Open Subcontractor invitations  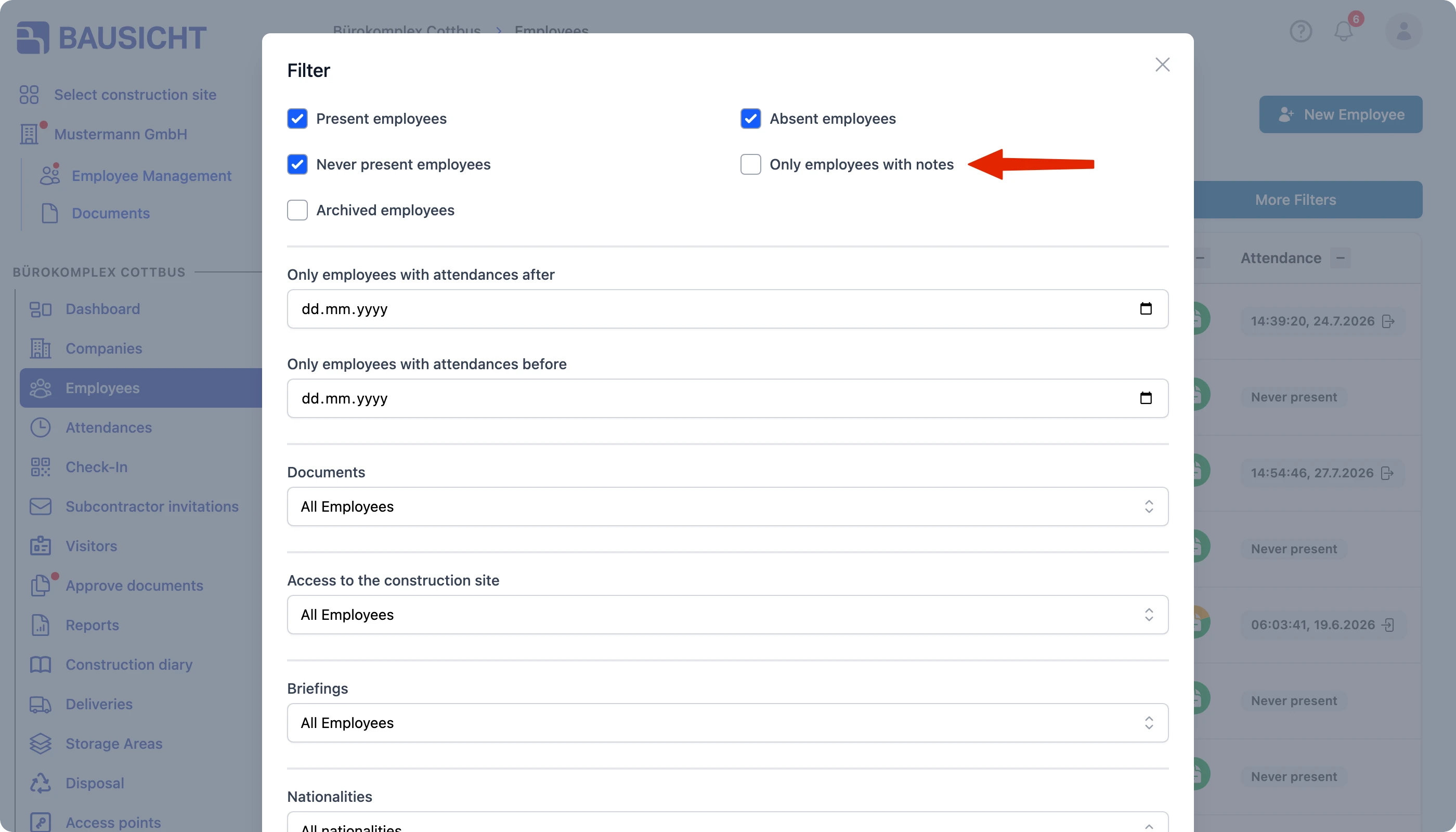(152, 506)
